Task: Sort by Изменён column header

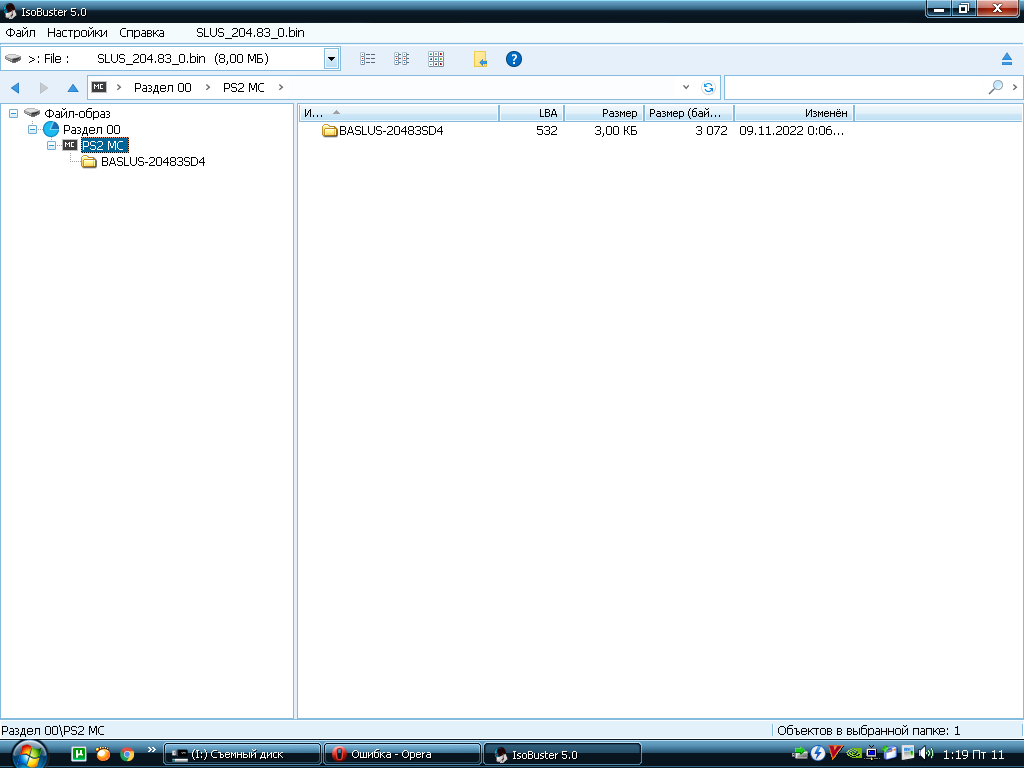Action: pyautogui.click(x=794, y=113)
